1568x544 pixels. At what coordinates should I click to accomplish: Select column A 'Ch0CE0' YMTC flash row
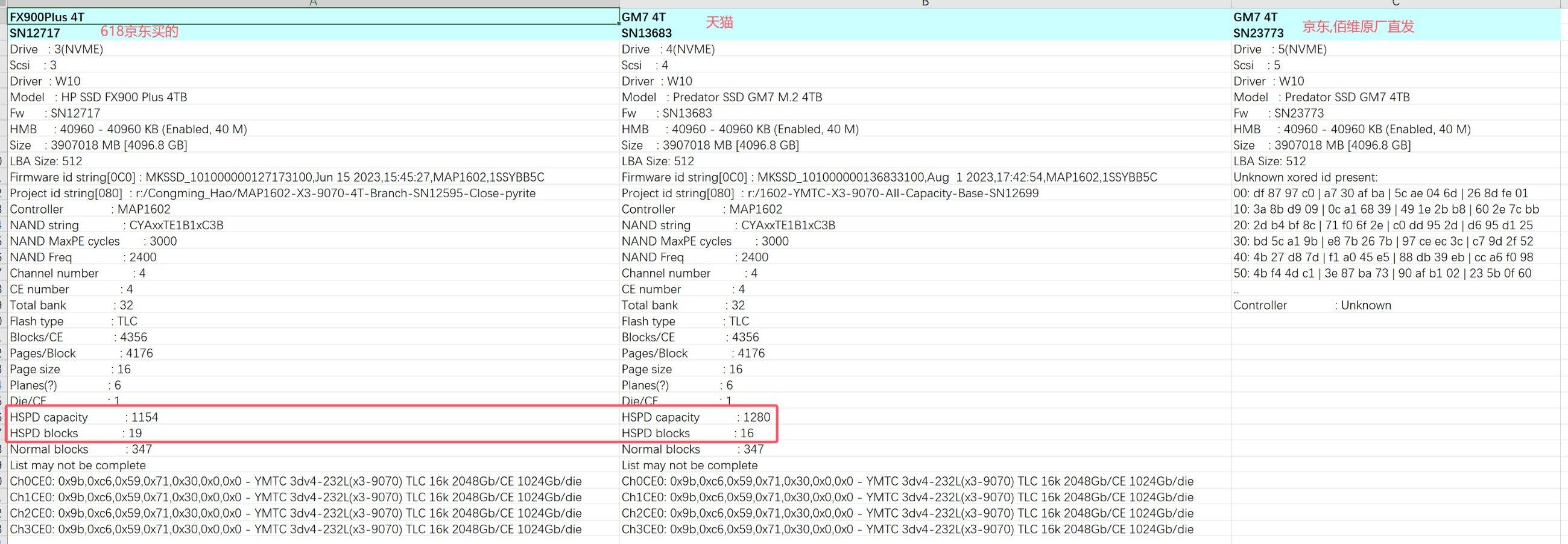pos(313,481)
